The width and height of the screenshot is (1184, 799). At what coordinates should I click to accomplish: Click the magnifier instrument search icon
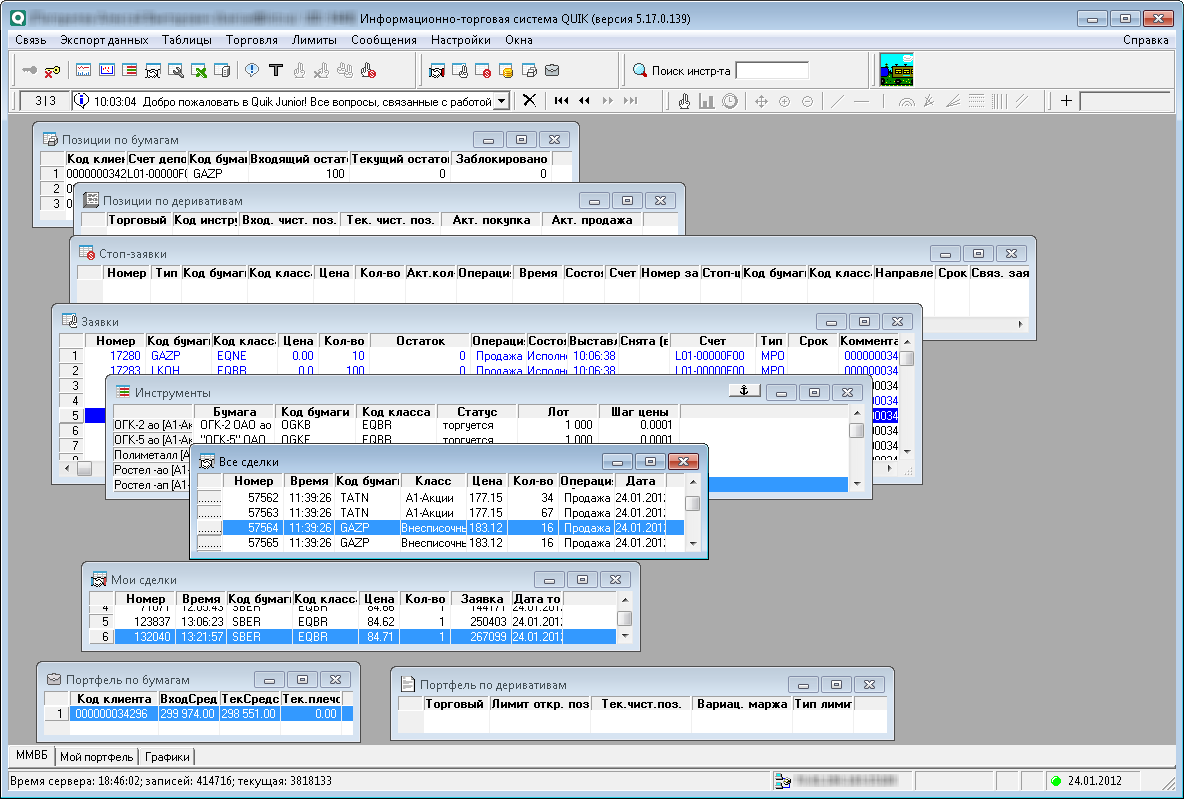tap(640, 70)
